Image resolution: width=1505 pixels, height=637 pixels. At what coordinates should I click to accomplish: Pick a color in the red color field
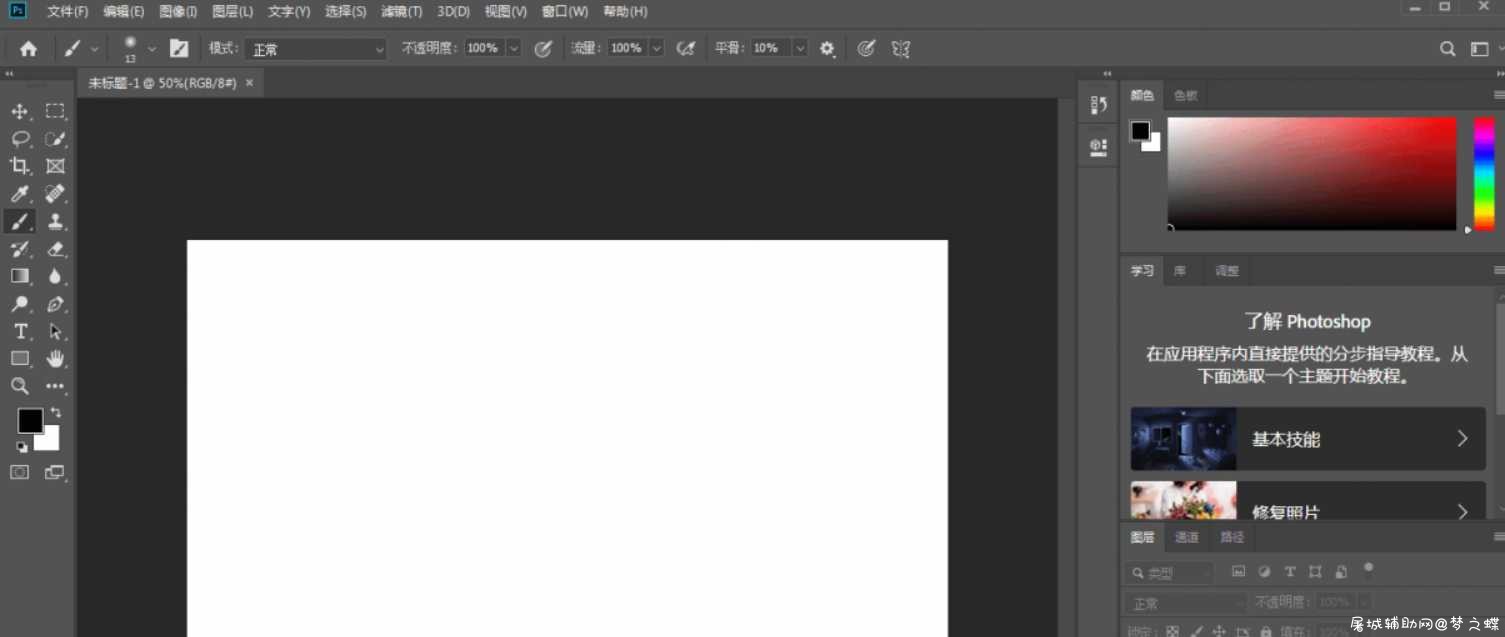pyautogui.click(x=1312, y=174)
